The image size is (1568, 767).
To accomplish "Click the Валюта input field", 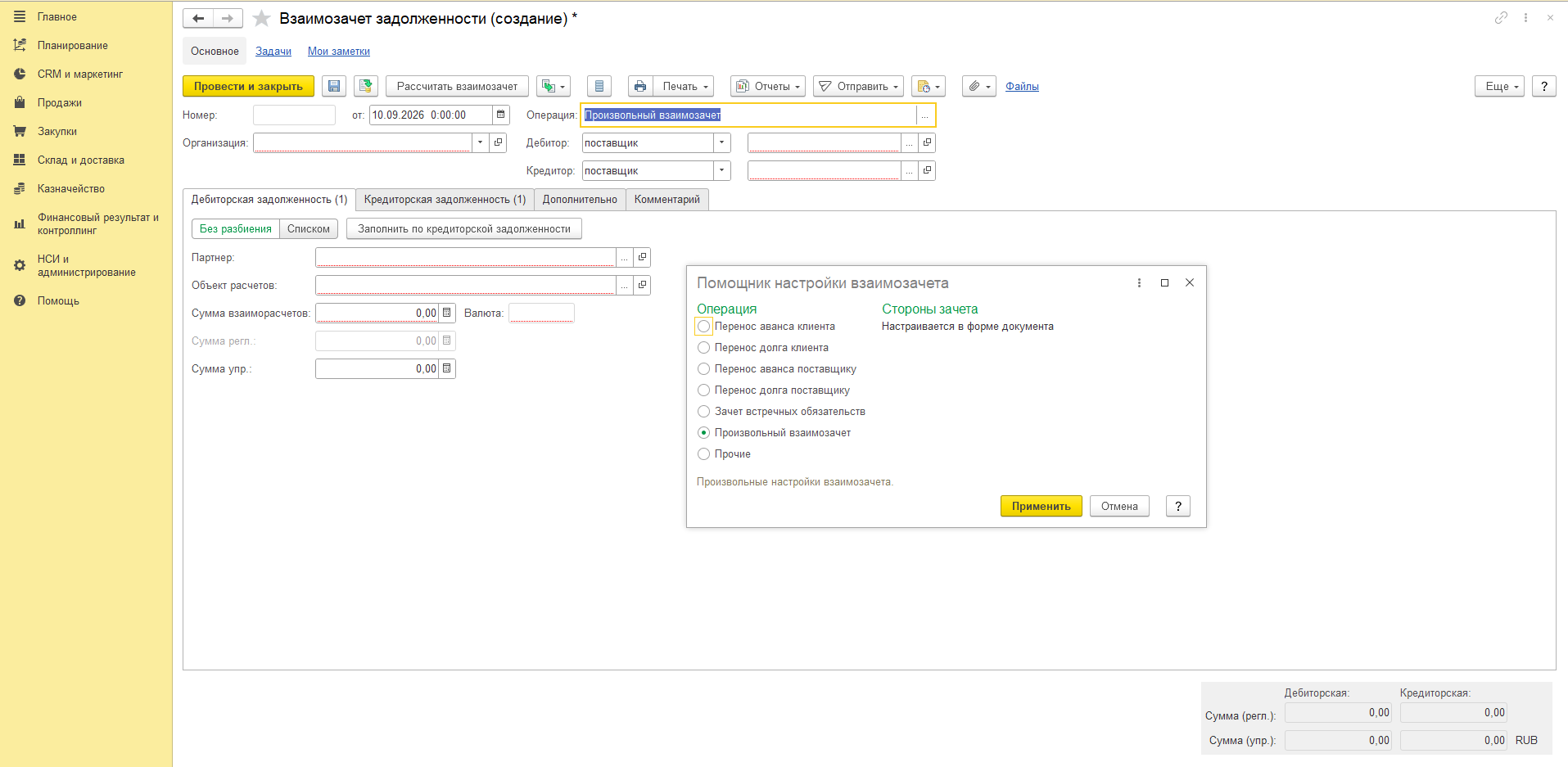I will coord(541,313).
